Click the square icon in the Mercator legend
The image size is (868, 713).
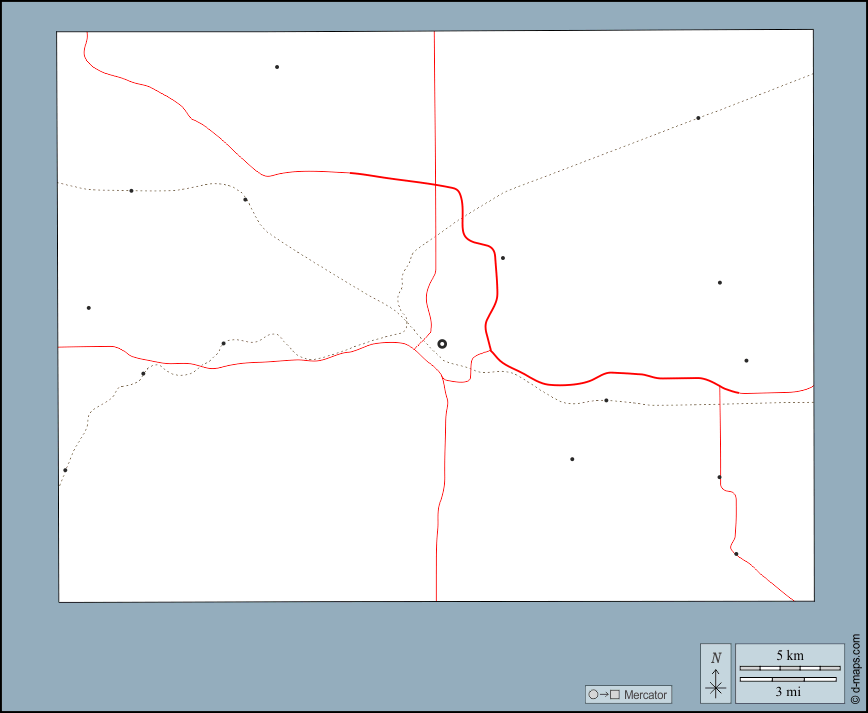pyautogui.click(x=615, y=694)
